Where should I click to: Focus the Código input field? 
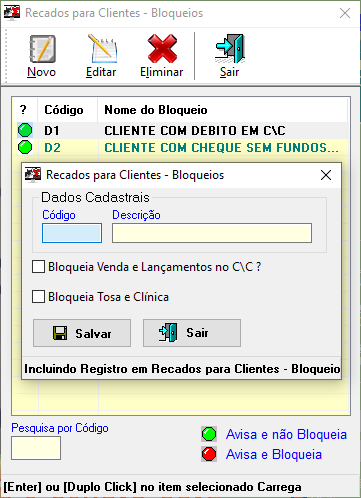pos(72,233)
